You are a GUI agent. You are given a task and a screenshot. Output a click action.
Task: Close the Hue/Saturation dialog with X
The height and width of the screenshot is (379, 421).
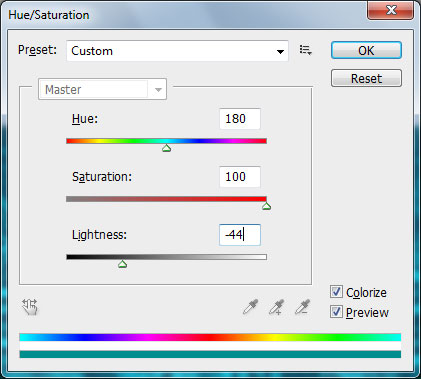(390, 10)
